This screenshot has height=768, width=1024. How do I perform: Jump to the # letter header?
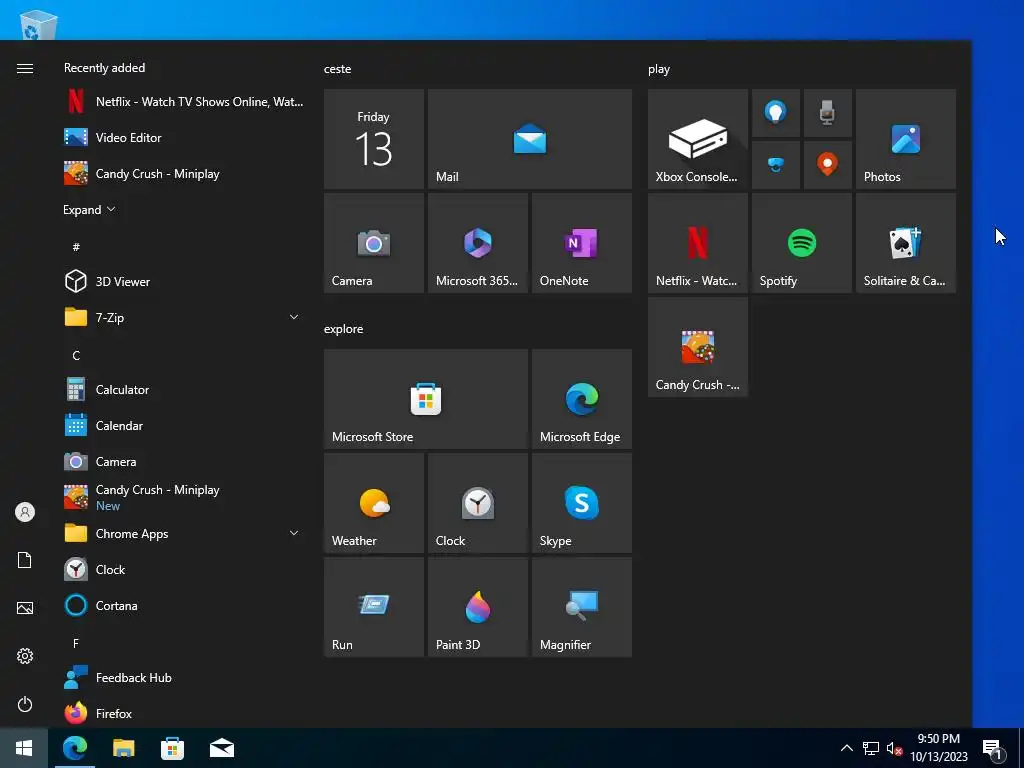[76, 247]
